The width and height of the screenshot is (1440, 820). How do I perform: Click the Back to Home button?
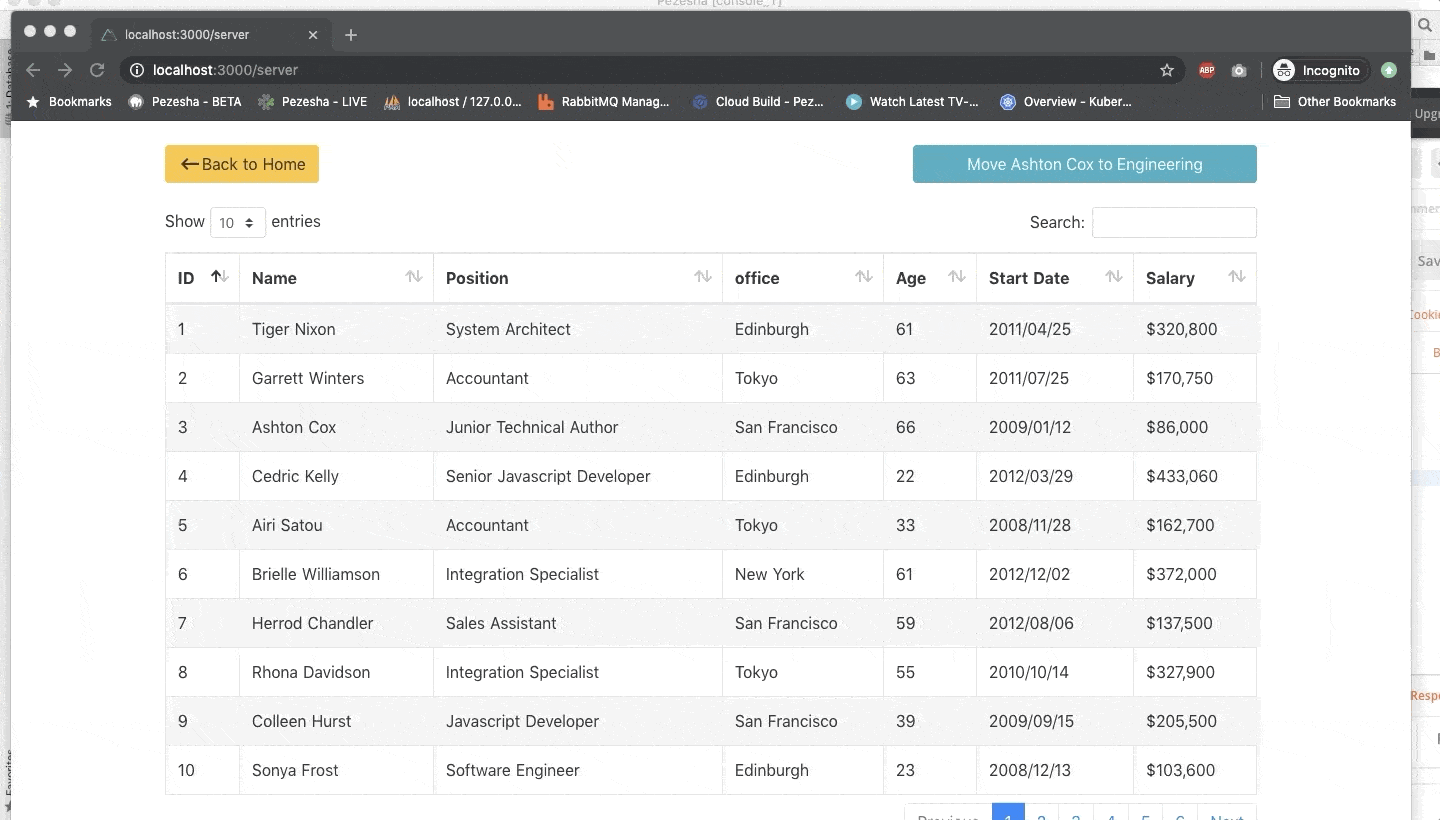tap(242, 164)
